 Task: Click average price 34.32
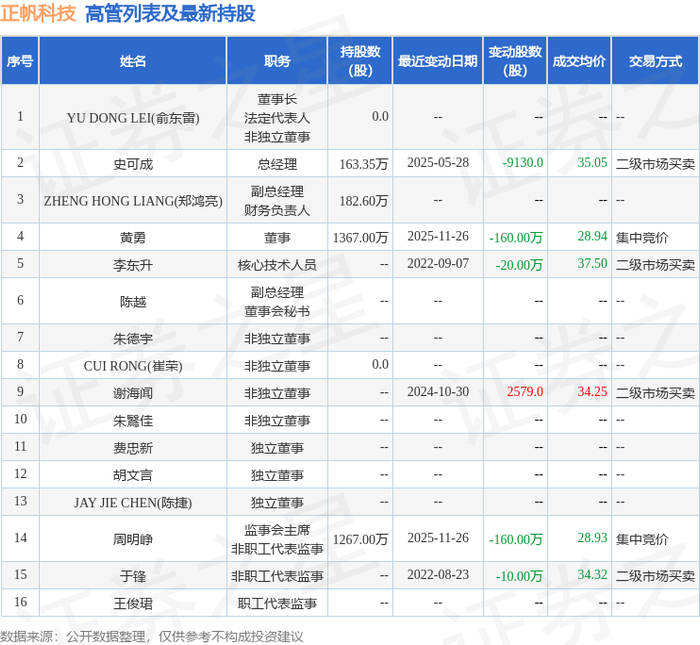(592, 574)
